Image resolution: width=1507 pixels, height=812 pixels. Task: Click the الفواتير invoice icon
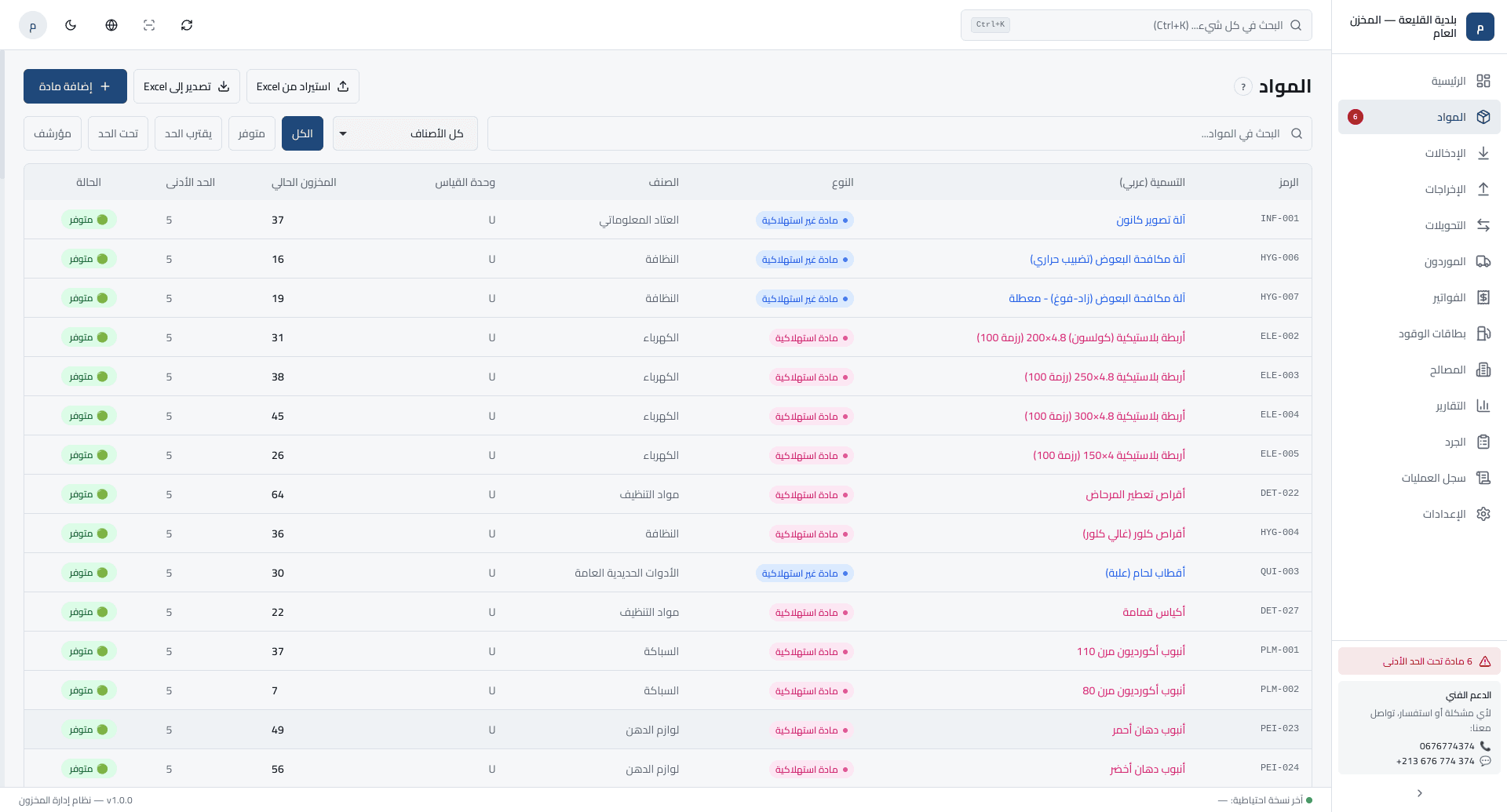click(x=1483, y=297)
